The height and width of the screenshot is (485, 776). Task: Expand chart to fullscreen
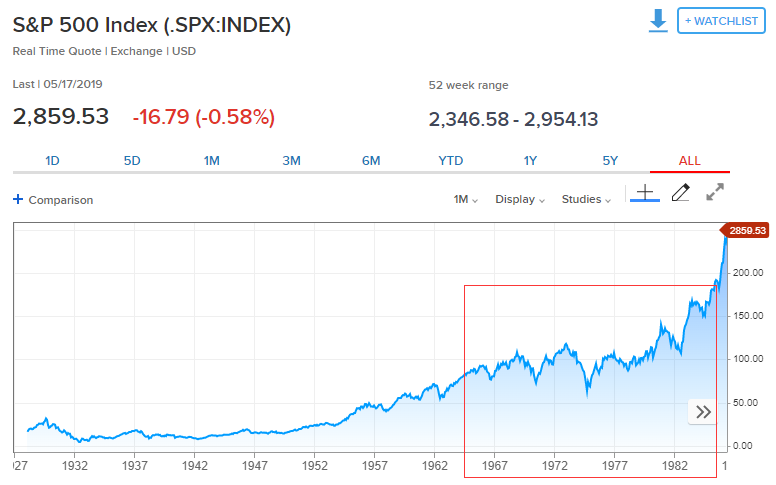(x=715, y=194)
